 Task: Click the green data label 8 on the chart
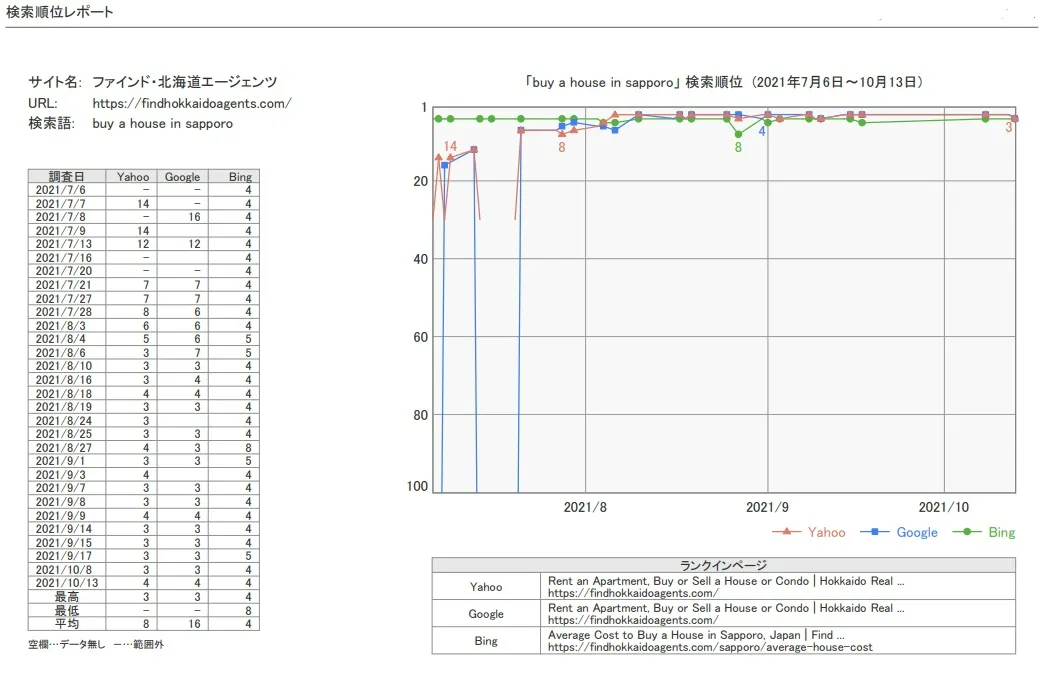pos(738,147)
